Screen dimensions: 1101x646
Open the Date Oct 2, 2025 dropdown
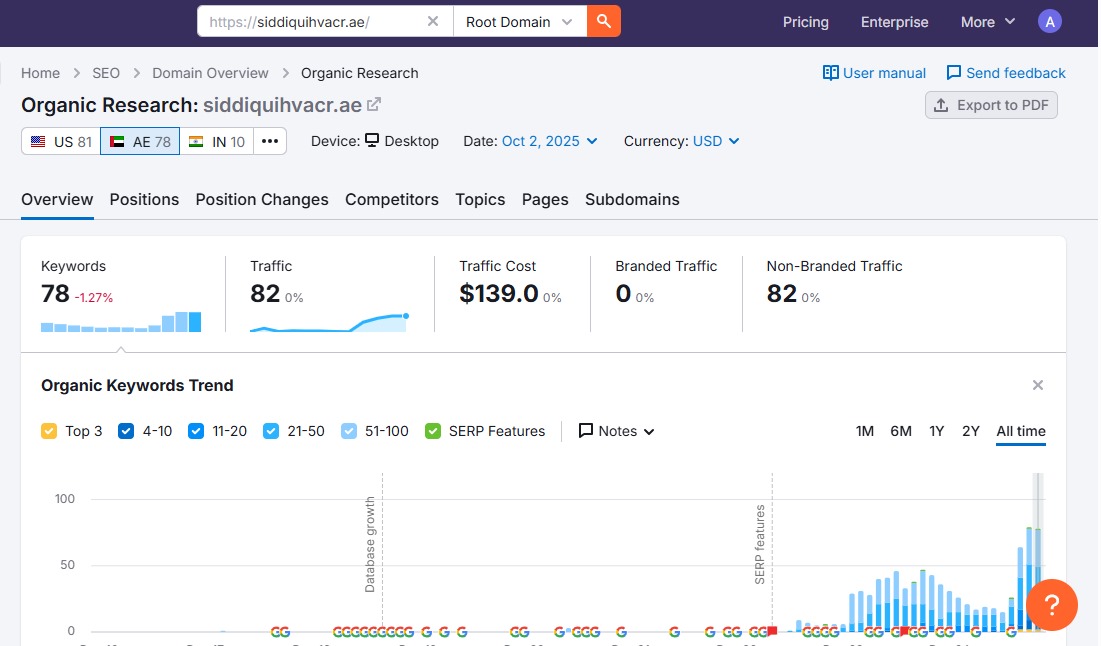point(549,141)
